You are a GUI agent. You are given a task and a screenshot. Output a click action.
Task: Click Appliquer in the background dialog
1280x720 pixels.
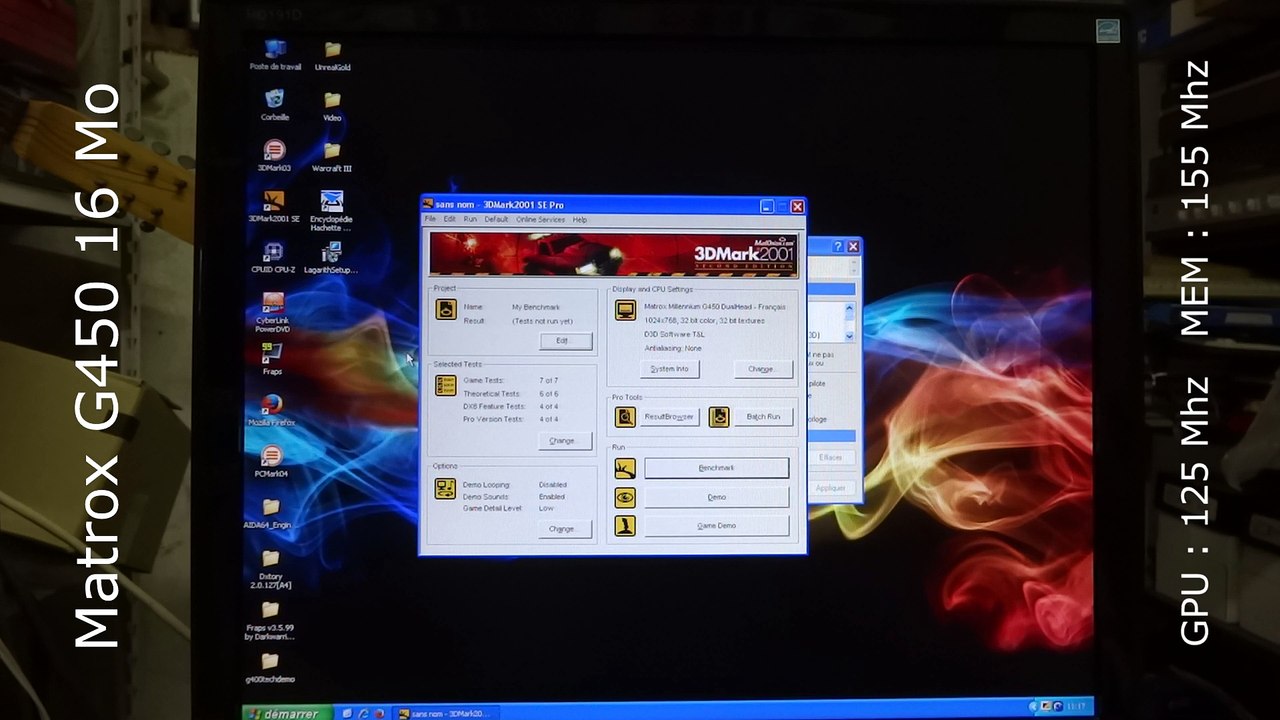pos(831,488)
